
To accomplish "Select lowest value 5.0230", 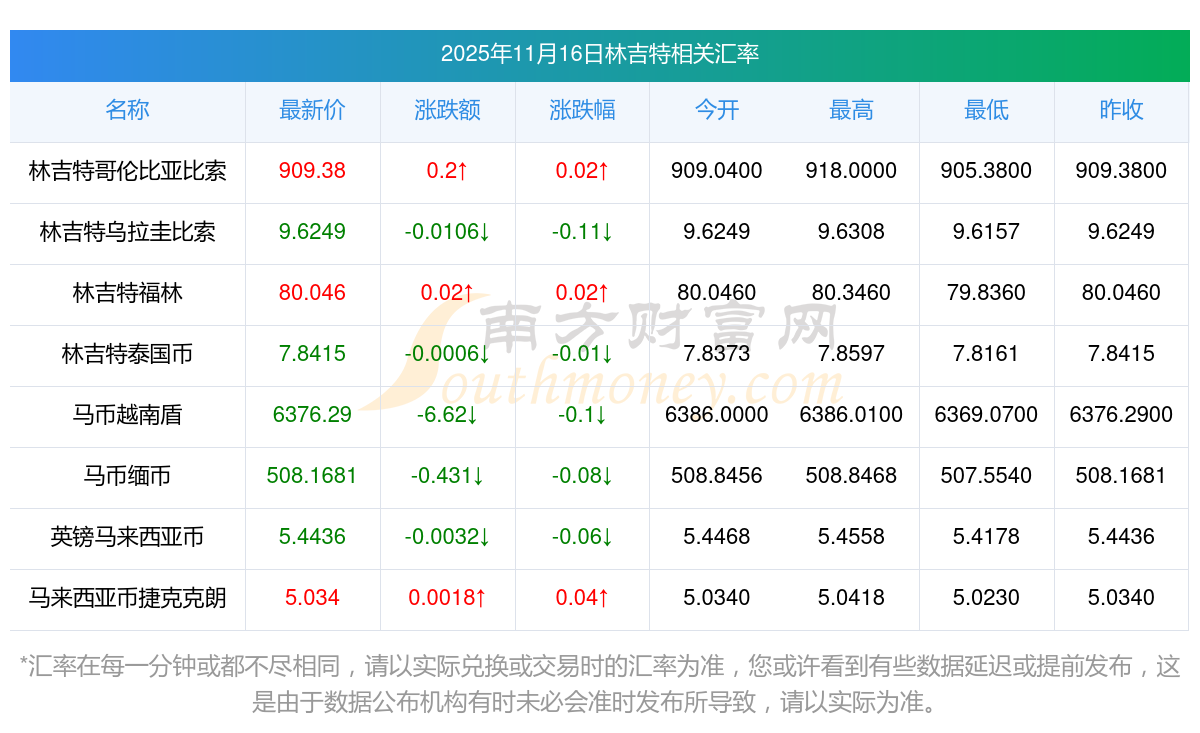I will 986,598.
